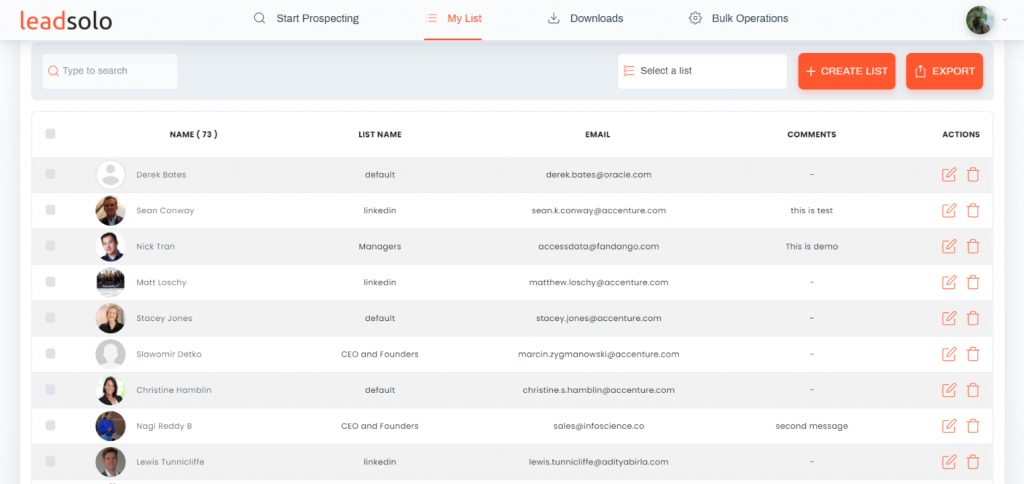Expand the profile menu chevron
The image size is (1024, 484).
[x=1004, y=20]
